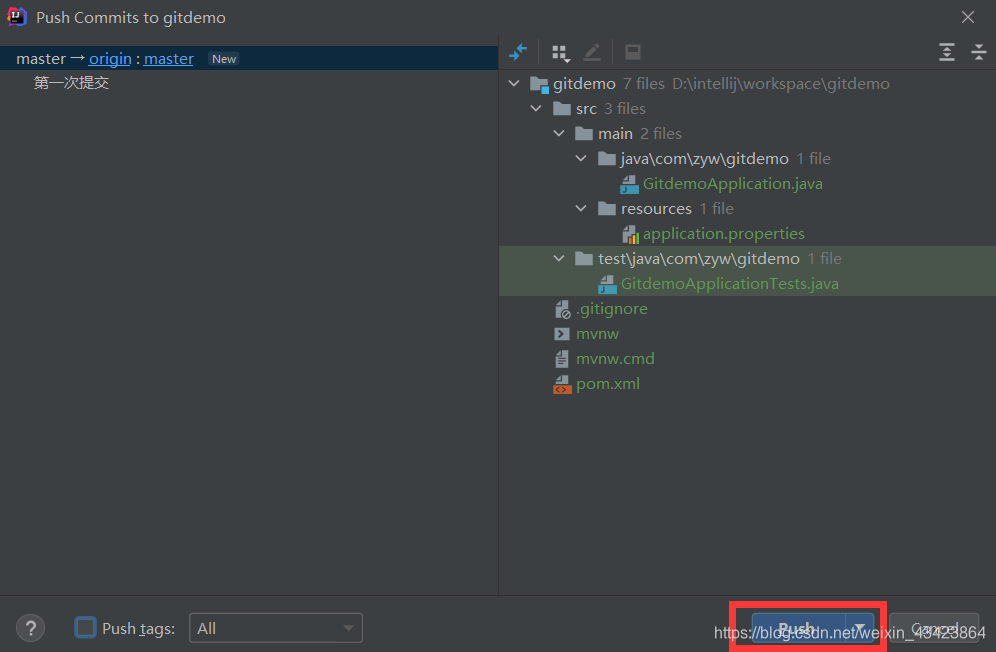Open the Push button dropdown arrow

pos(859,628)
